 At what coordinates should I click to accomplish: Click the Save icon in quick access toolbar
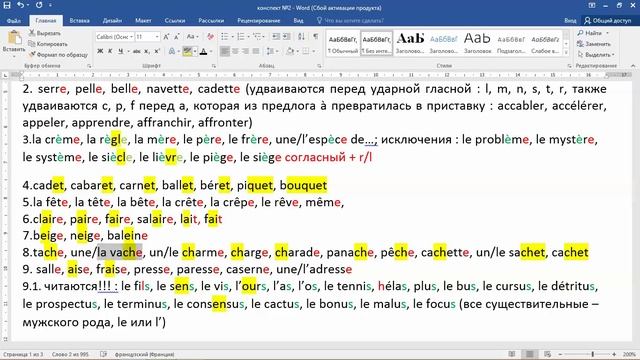(x=7, y=5)
